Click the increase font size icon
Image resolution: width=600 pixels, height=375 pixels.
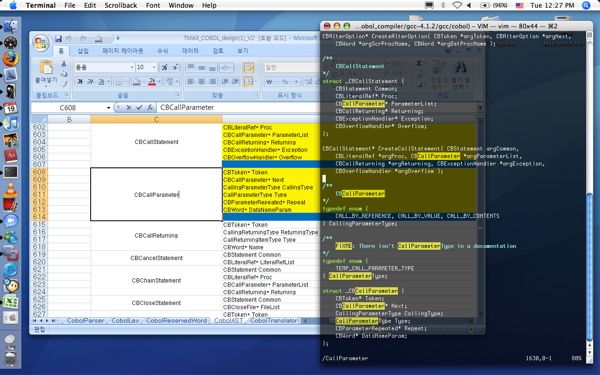coord(165,67)
